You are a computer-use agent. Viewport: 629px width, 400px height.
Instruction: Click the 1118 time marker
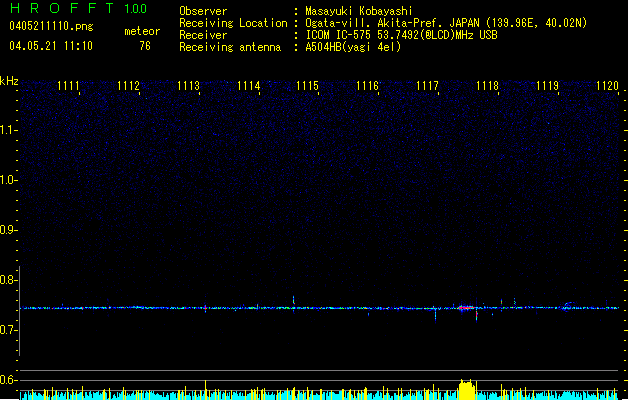click(x=487, y=86)
